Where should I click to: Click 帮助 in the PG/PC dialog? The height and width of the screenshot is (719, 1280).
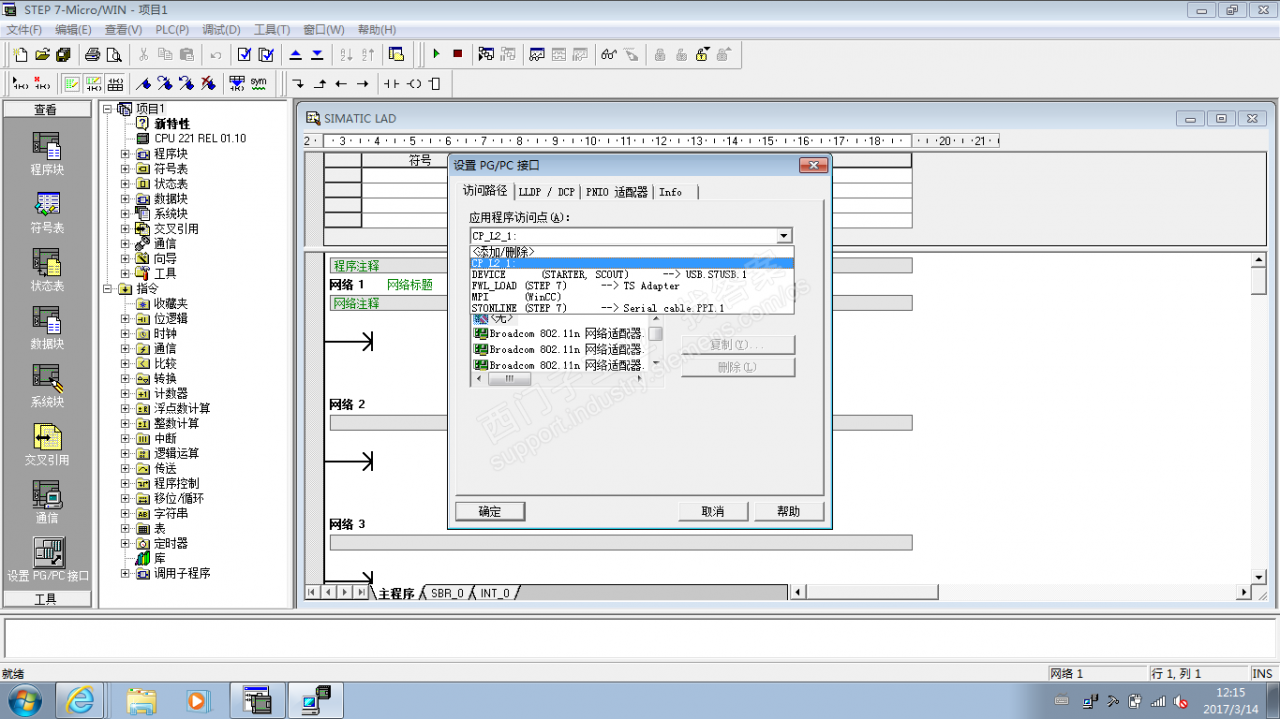click(788, 511)
